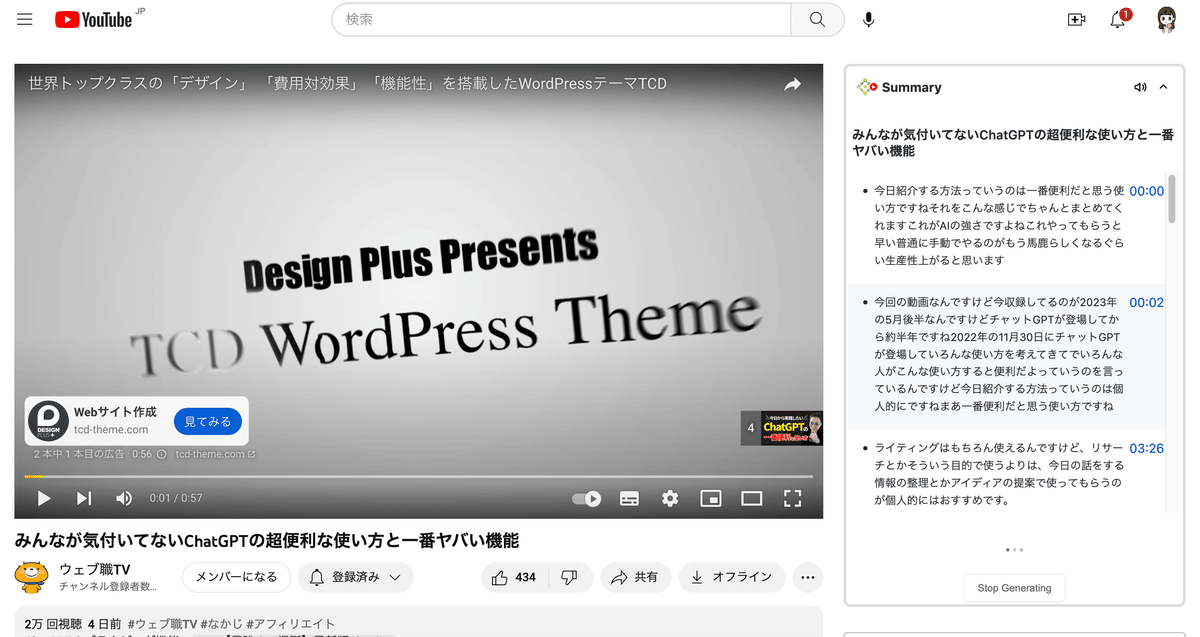Open the player settings gear

coord(670,498)
